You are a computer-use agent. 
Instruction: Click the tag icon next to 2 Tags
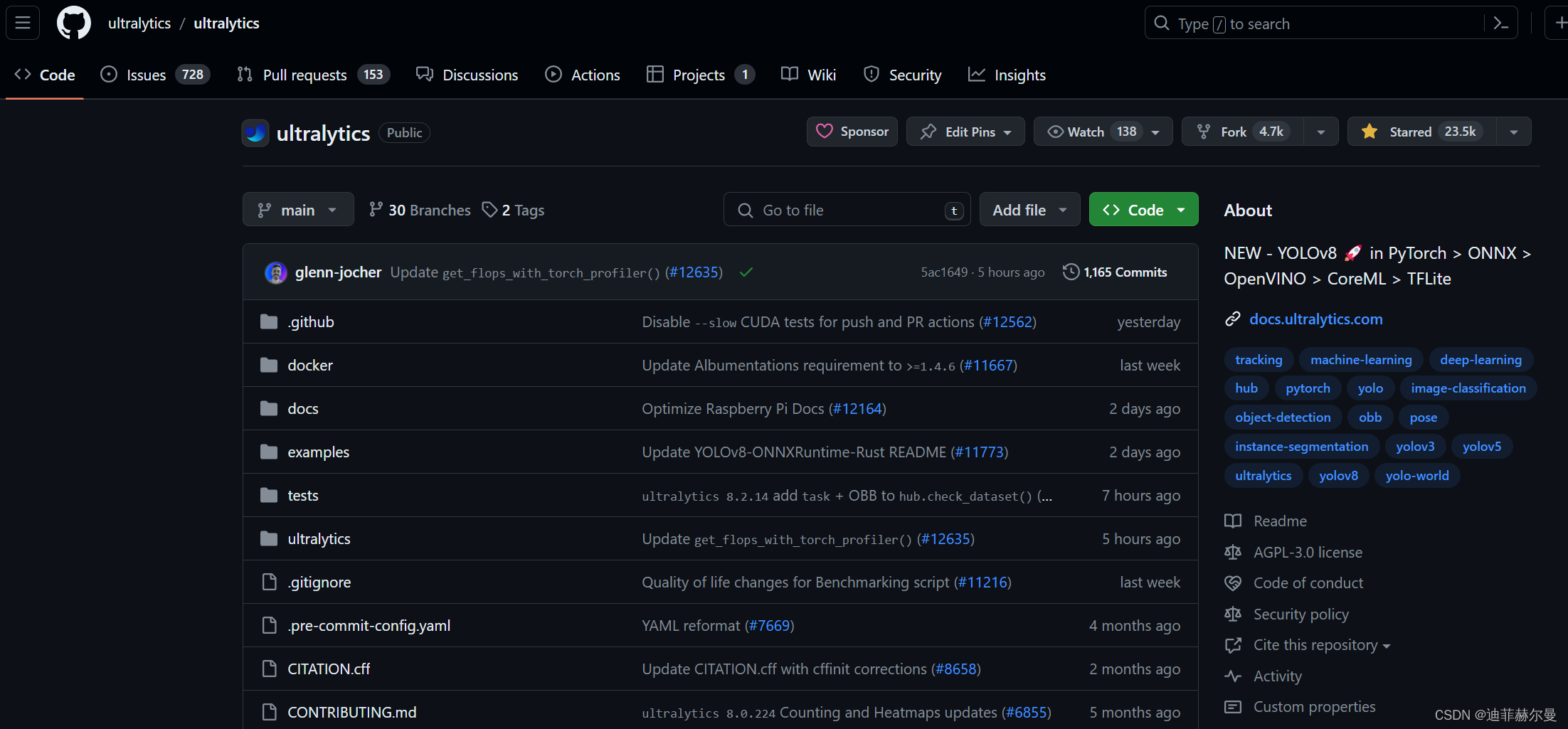click(489, 210)
